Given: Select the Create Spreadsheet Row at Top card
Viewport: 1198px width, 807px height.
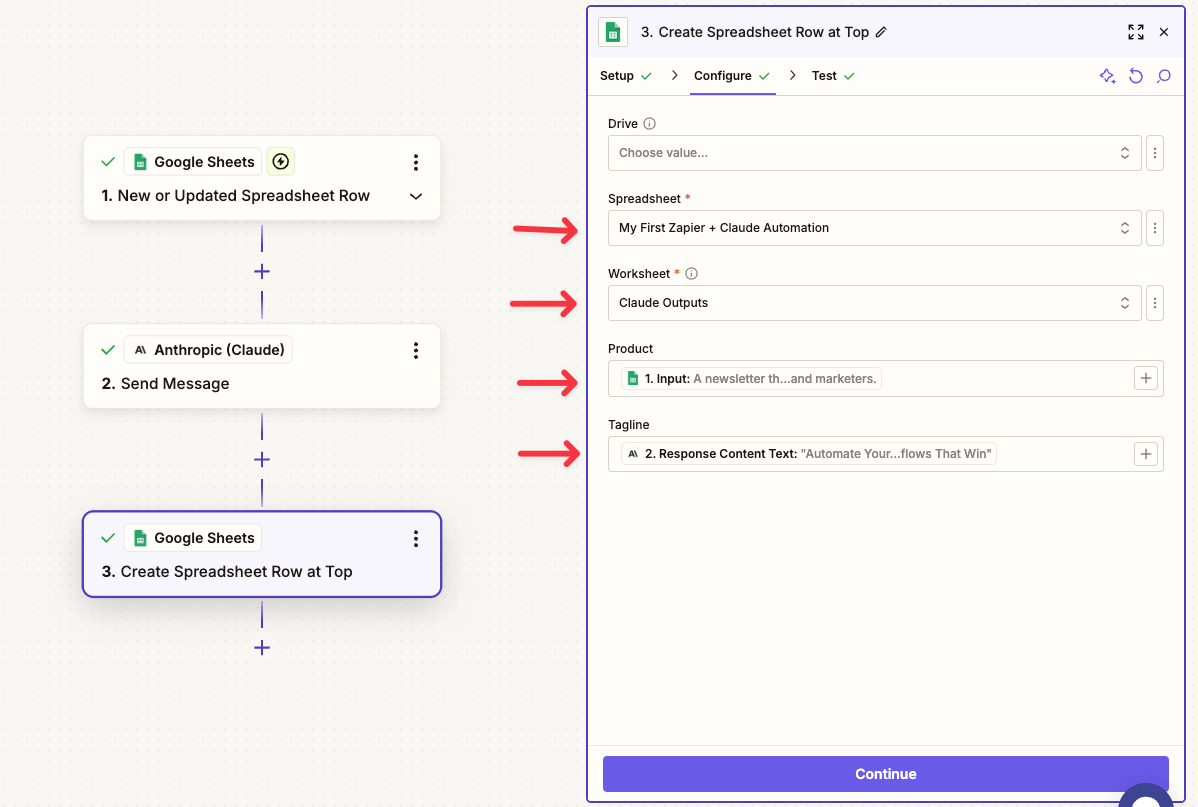Looking at the screenshot, I should click(x=262, y=554).
